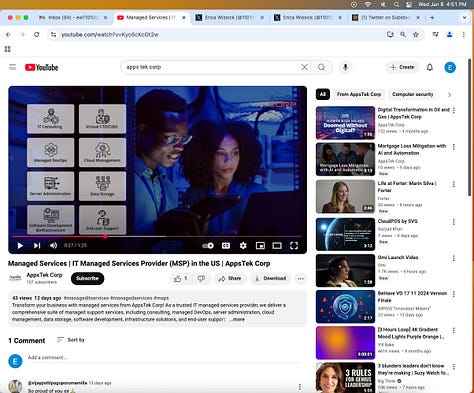Clear the search box with X
The height and width of the screenshot is (393, 474).
tap(304, 67)
